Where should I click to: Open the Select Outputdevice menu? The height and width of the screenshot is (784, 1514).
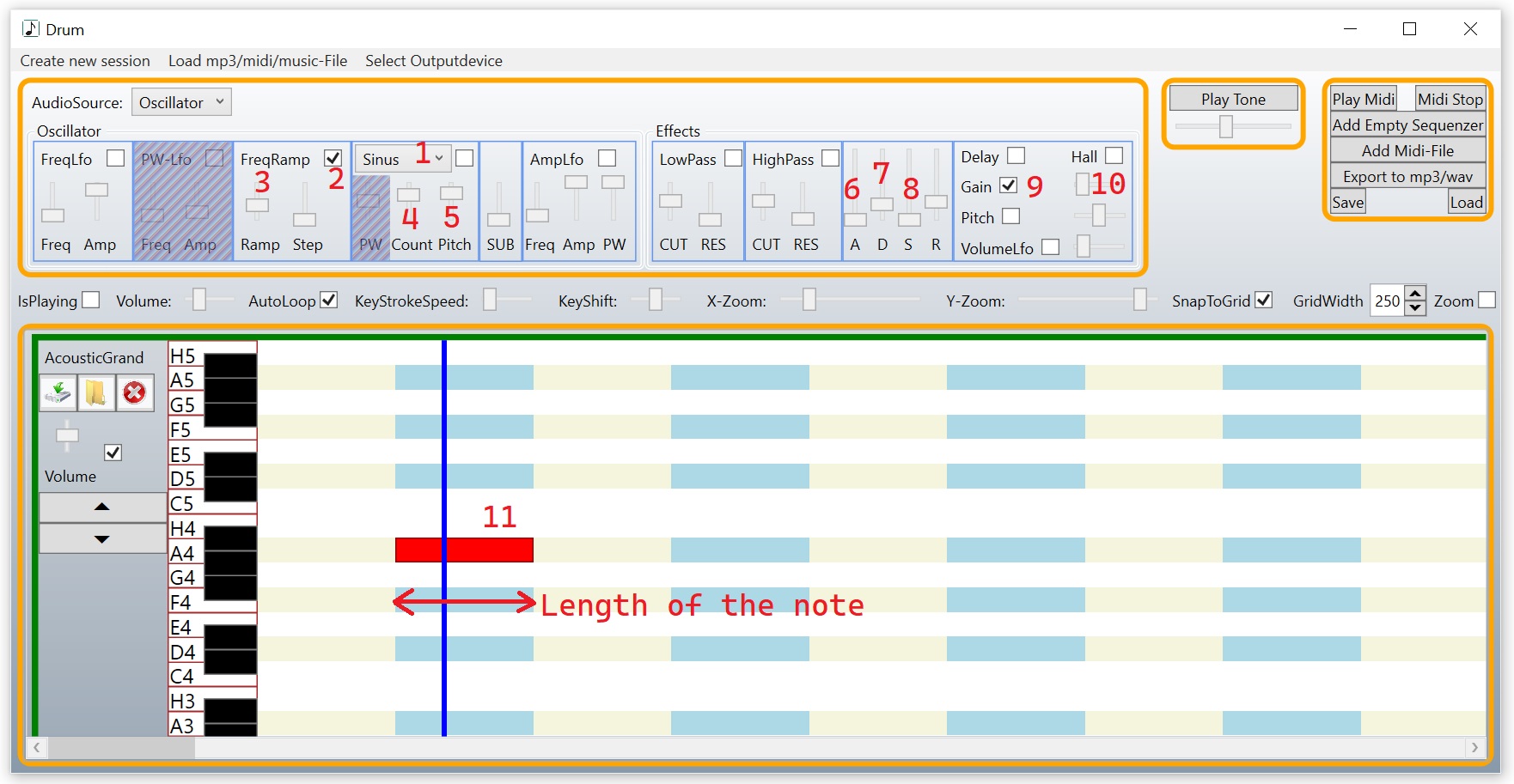(x=434, y=61)
